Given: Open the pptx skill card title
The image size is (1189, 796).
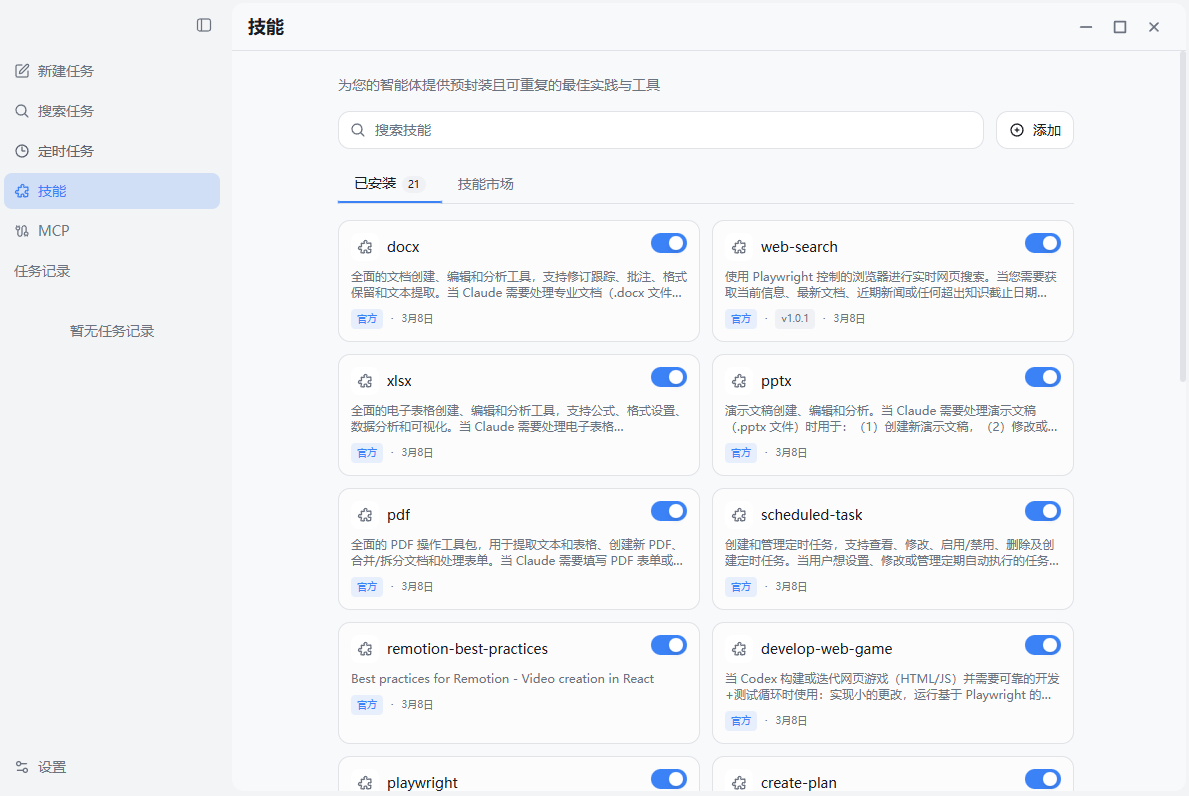Looking at the screenshot, I should [776, 381].
